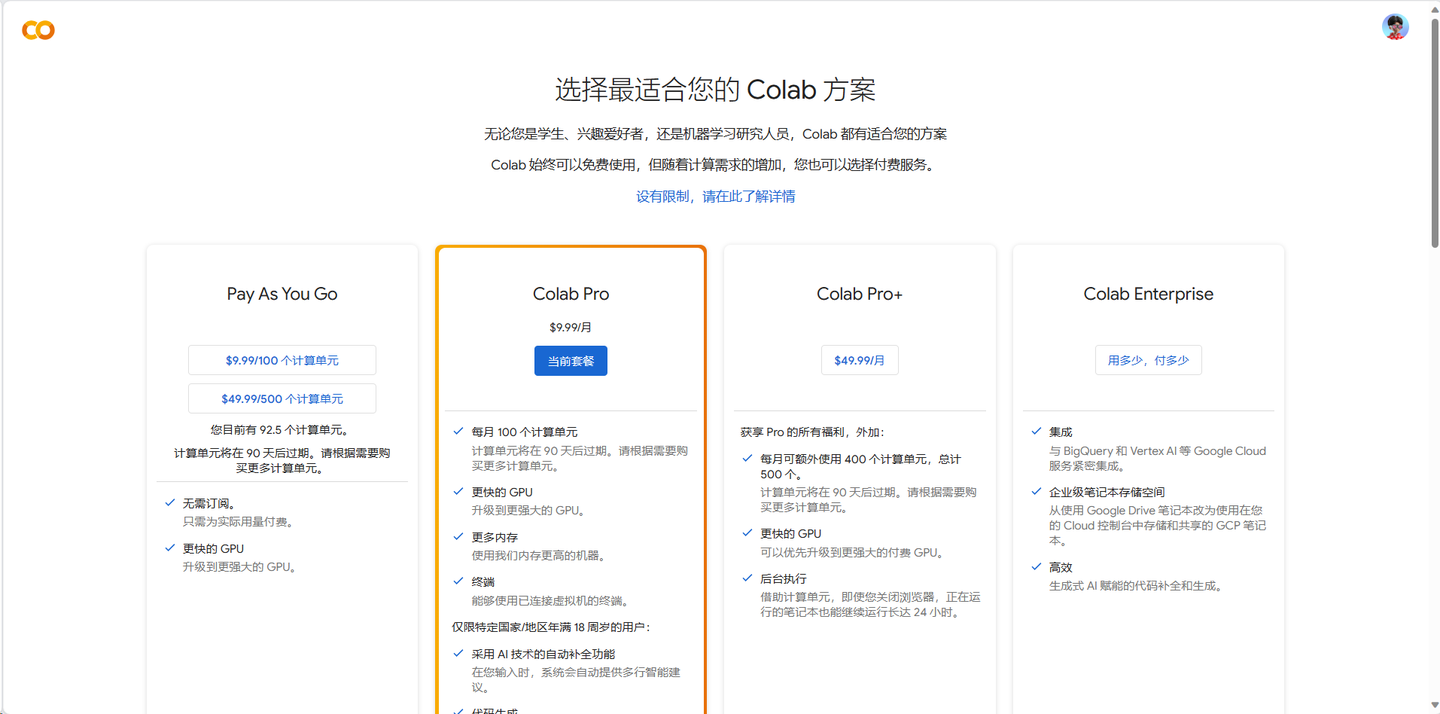This screenshot has width=1440, height=714.
Task: Open the 设有限制，请在此了解详情 link
Action: point(716,196)
